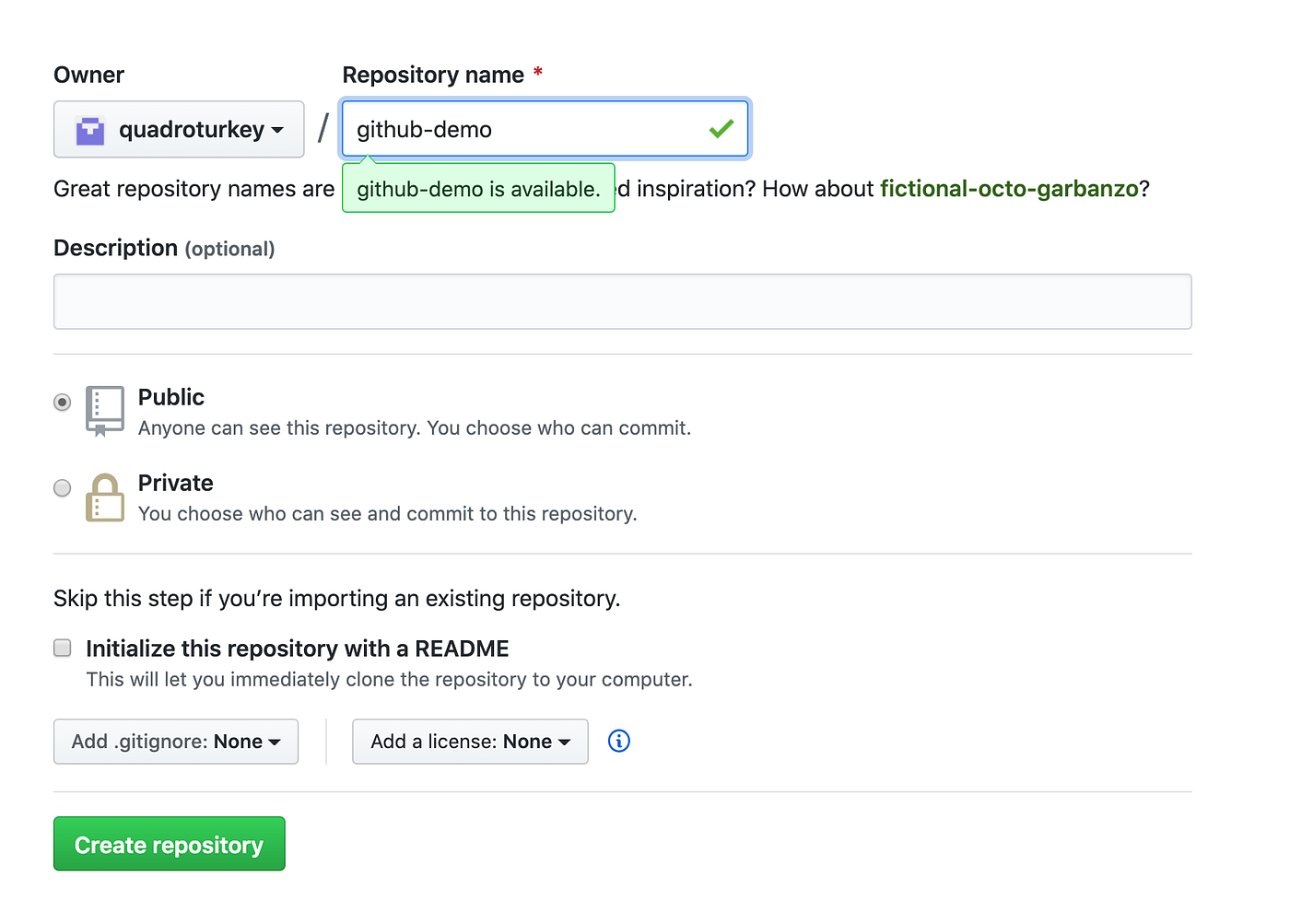Click inside the empty Description field
Viewport: 1290px width, 924px height.
click(622, 301)
